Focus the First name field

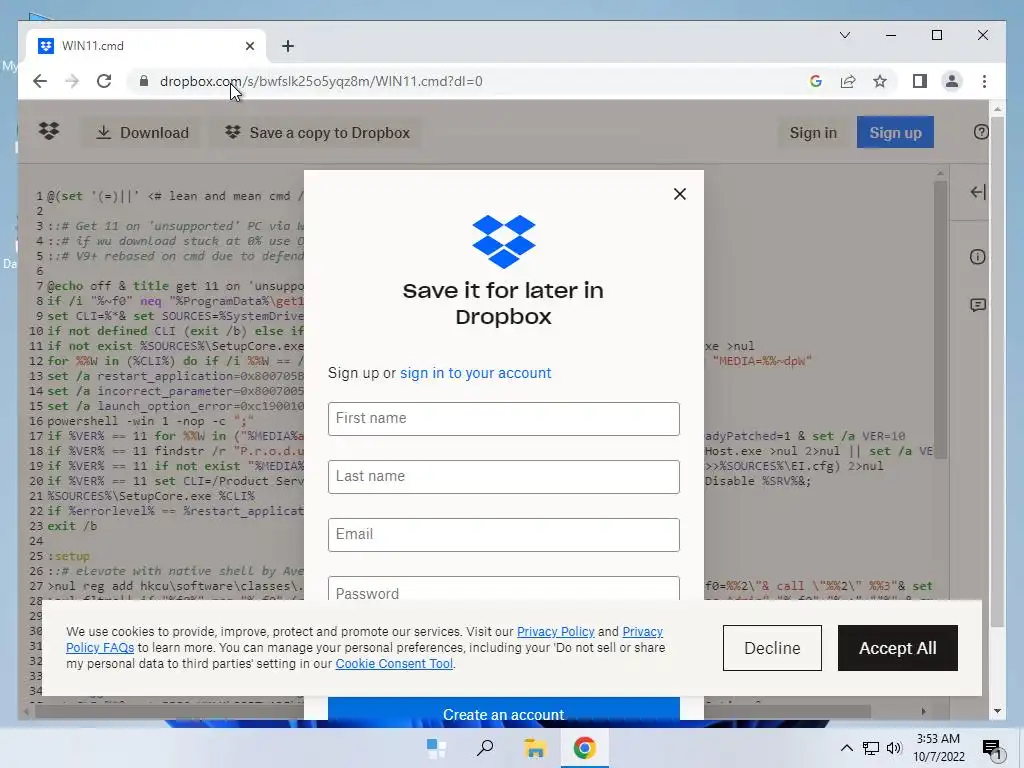pyautogui.click(x=504, y=419)
